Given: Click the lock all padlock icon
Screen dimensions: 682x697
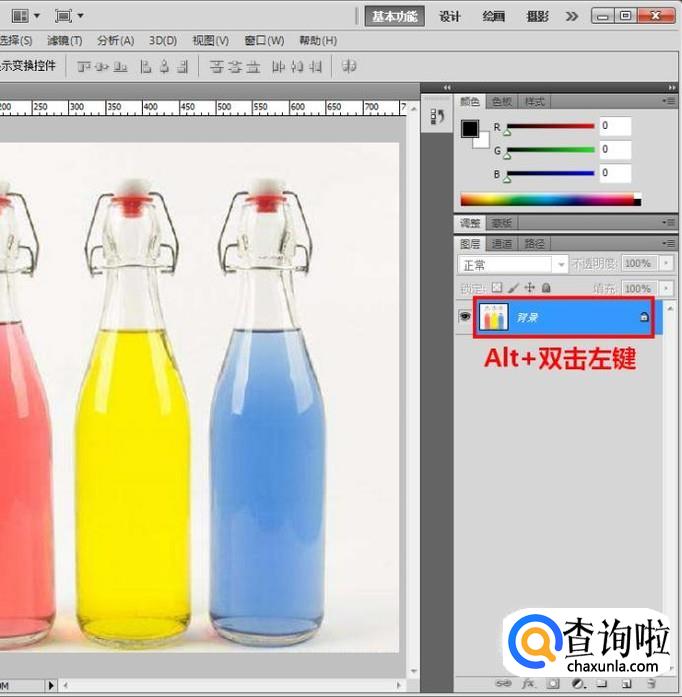Looking at the screenshot, I should pos(545,288).
